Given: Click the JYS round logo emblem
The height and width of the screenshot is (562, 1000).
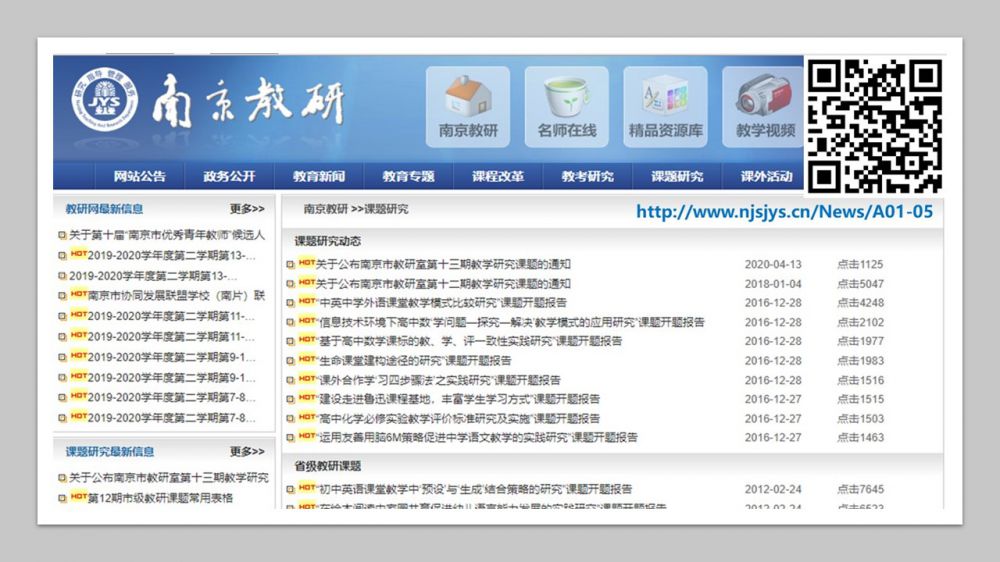Looking at the screenshot, I should (92, 101).
